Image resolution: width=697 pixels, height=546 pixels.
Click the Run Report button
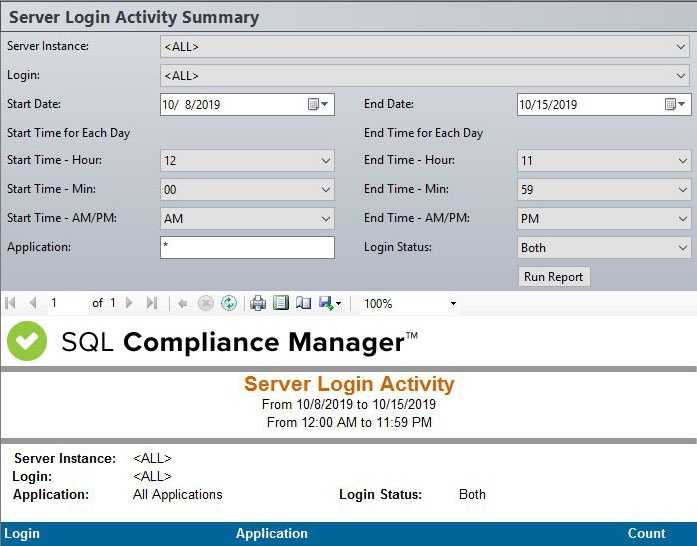point(554,277)
